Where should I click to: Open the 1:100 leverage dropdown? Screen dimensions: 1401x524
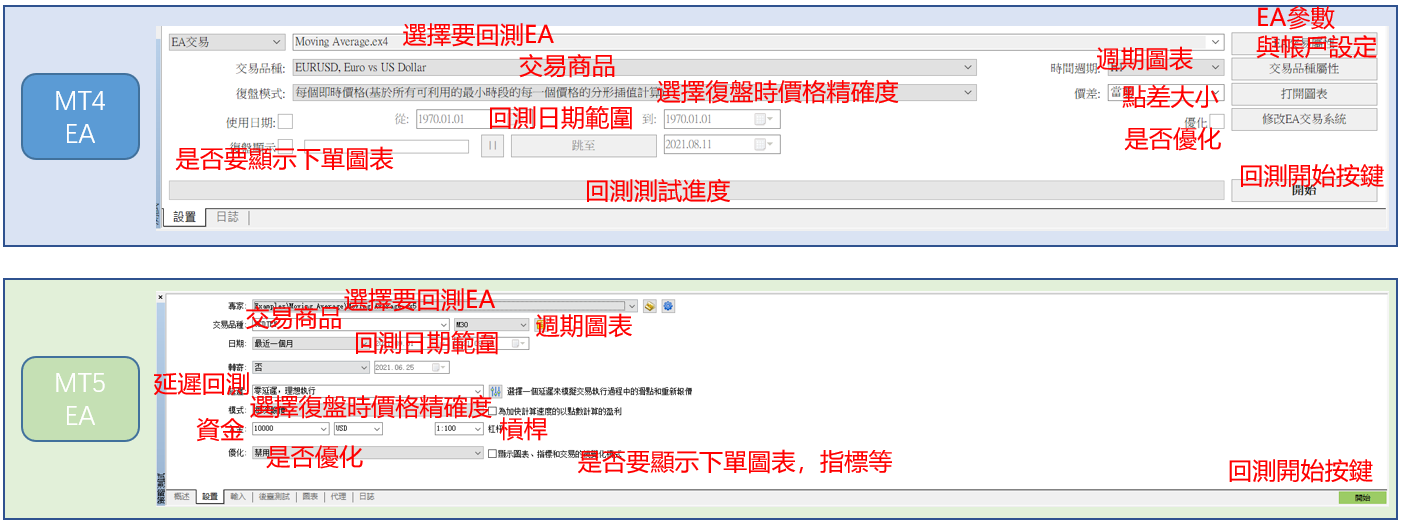[459, 428]
